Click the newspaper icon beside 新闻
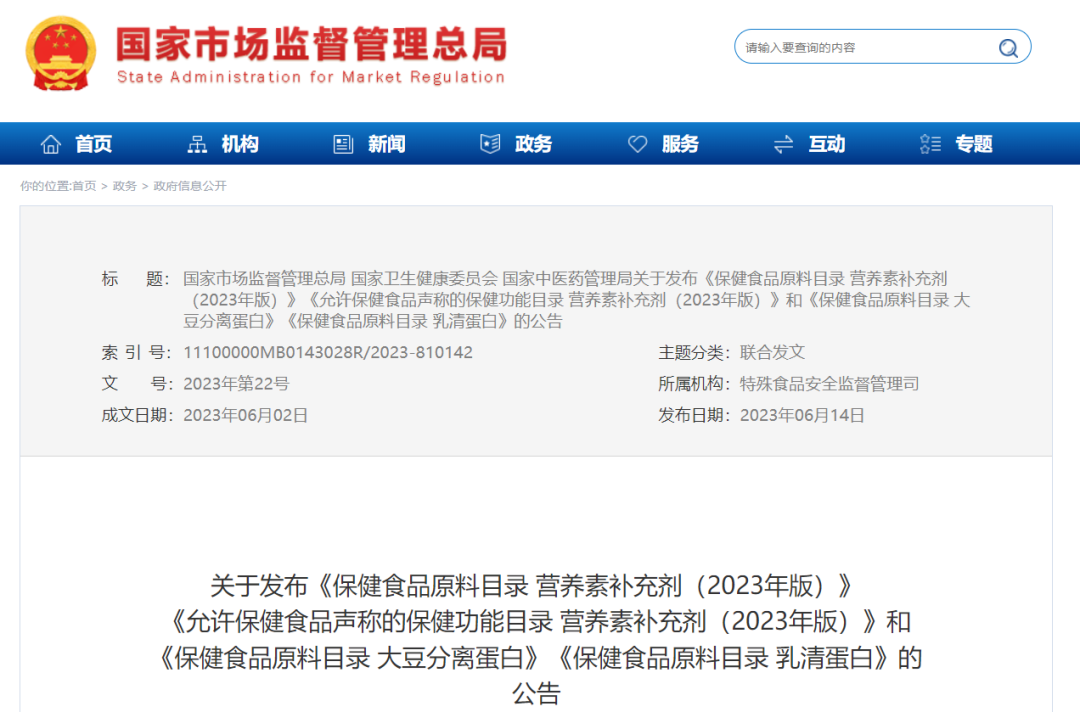The image size is (1080, 712). tap(343, 144)
